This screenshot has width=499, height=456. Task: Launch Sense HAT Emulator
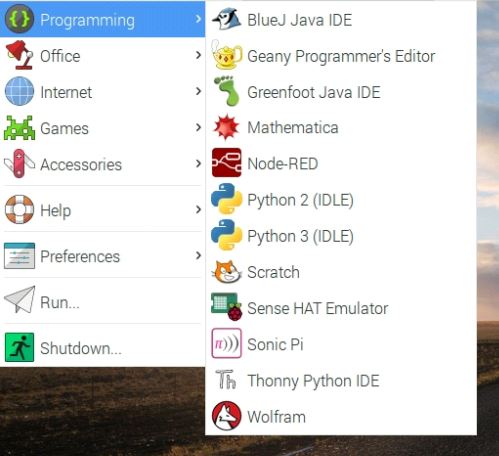[341, 308]
